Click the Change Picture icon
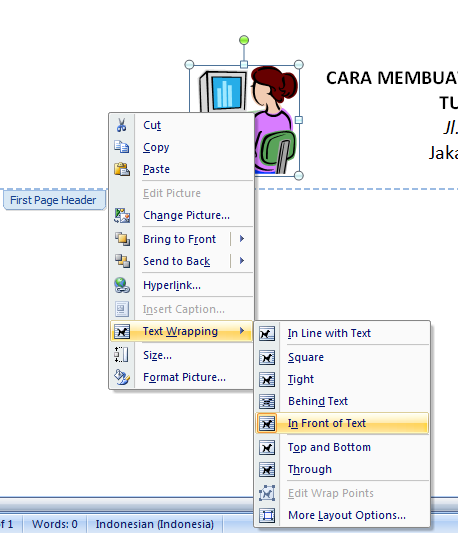 pyautogui.click(x=122, y=216)
